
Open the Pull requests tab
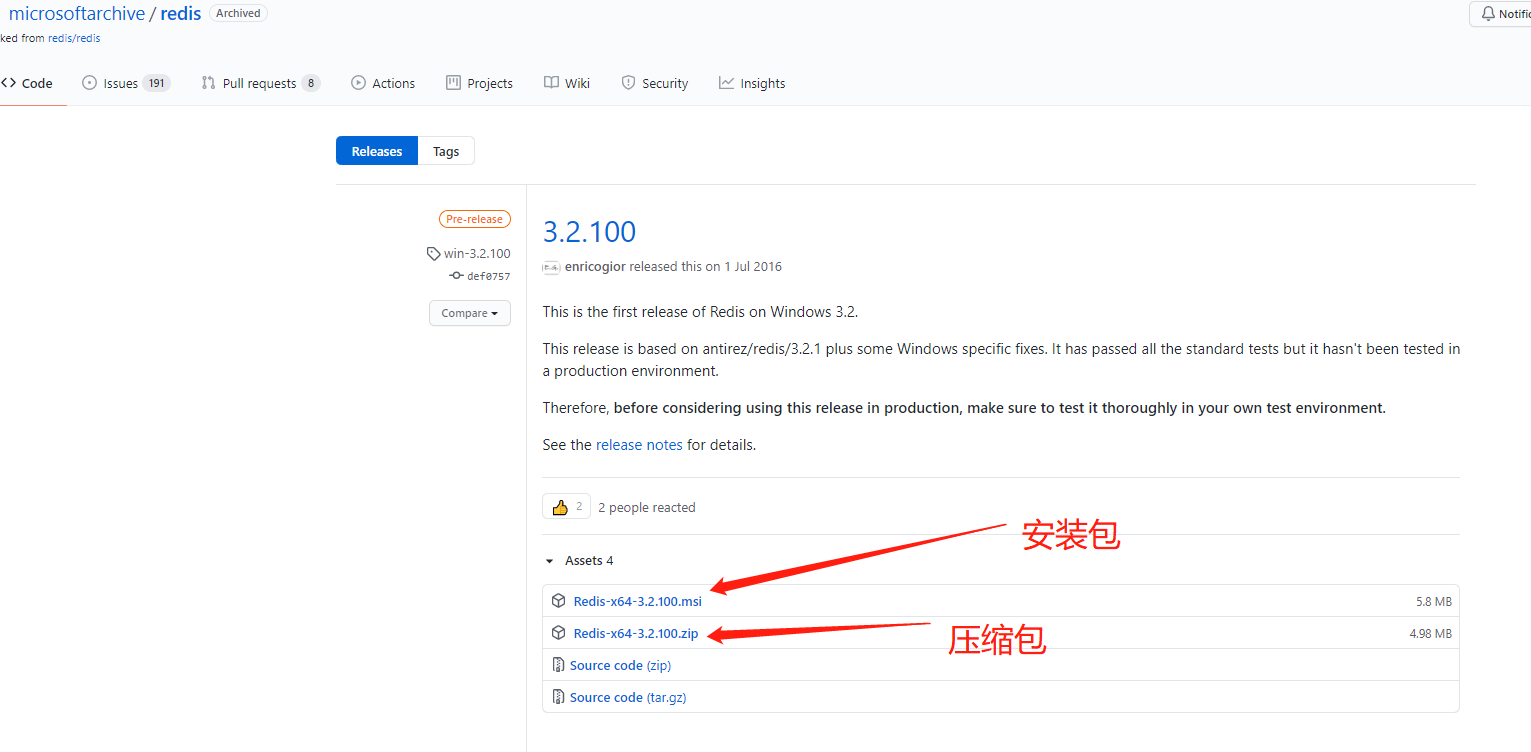tap(260, 83)
